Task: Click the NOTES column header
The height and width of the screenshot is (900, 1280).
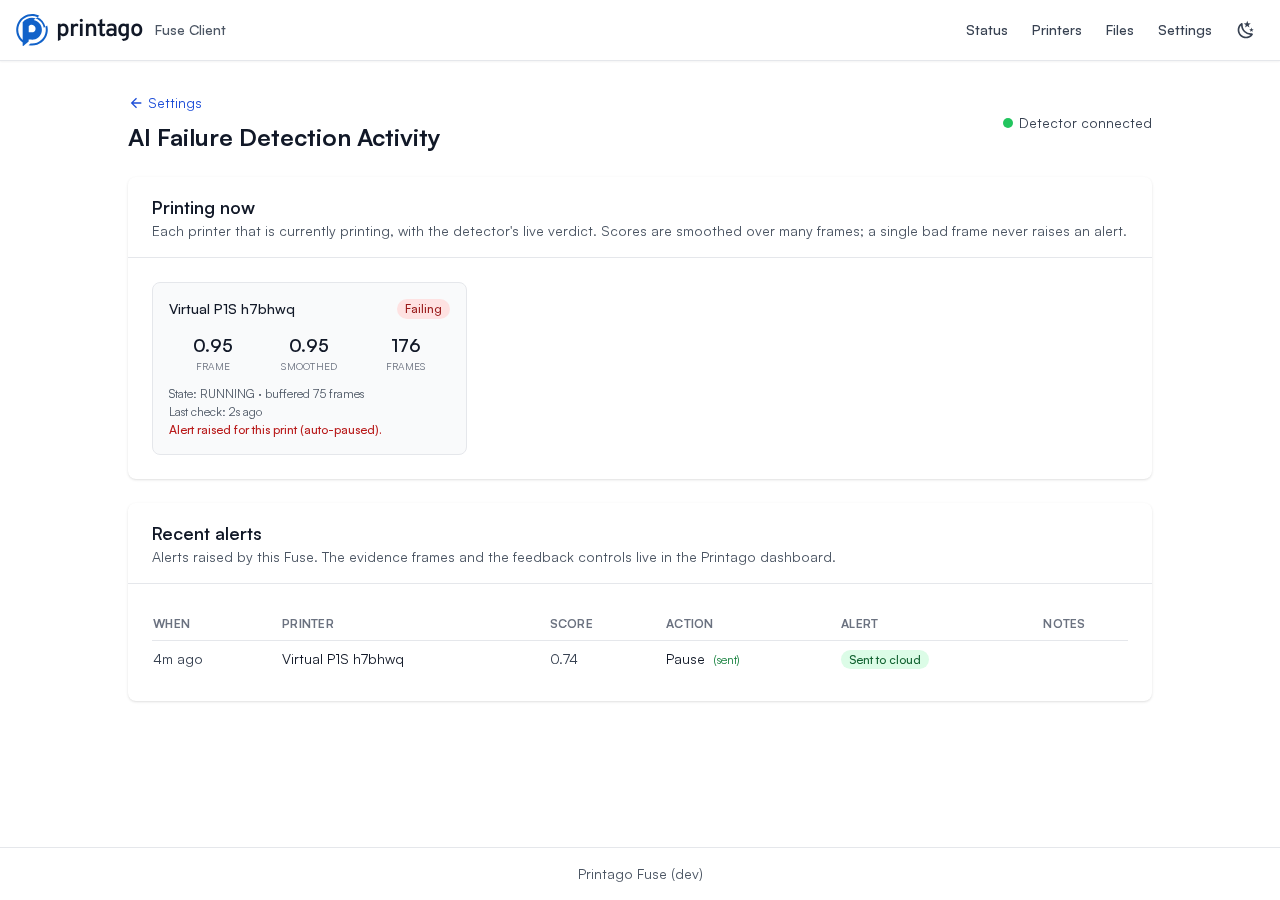Action: [1064, 624]
